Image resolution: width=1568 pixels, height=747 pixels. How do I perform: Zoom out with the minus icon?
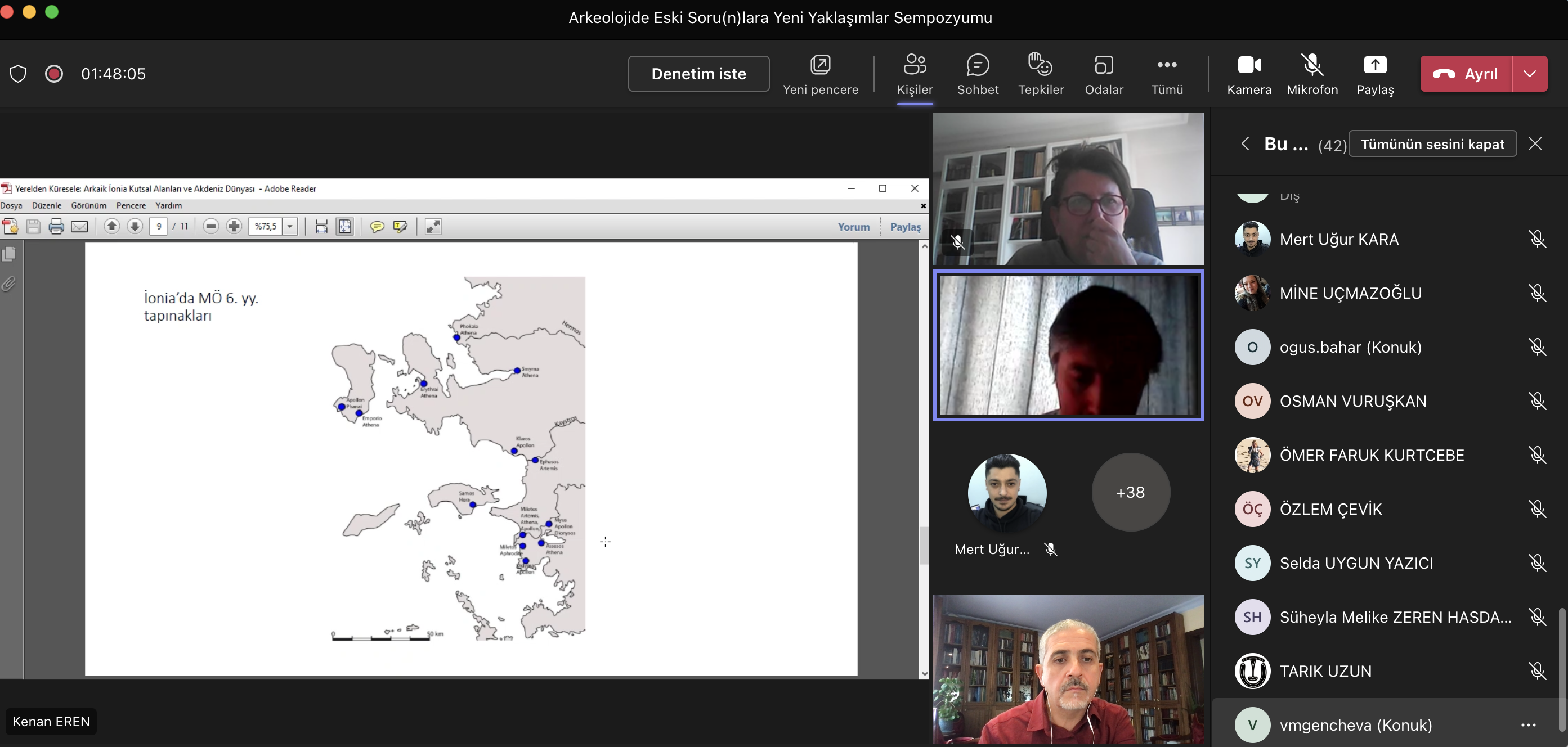pyautogui.click(x=210, y=226)
